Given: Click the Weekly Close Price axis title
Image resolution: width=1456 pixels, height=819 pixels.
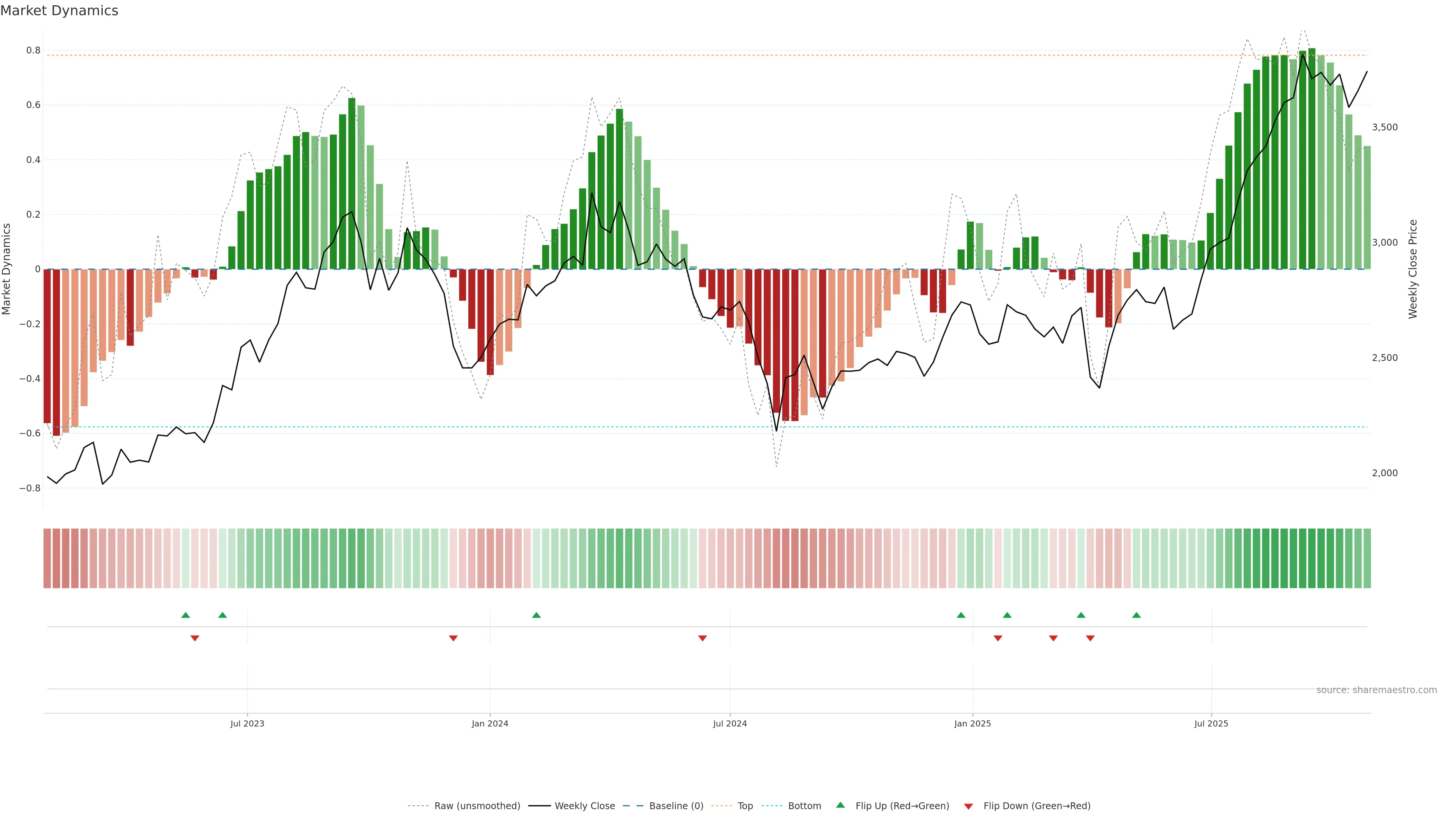Looking at the screenshot, I should click(x=1412, y=269).
